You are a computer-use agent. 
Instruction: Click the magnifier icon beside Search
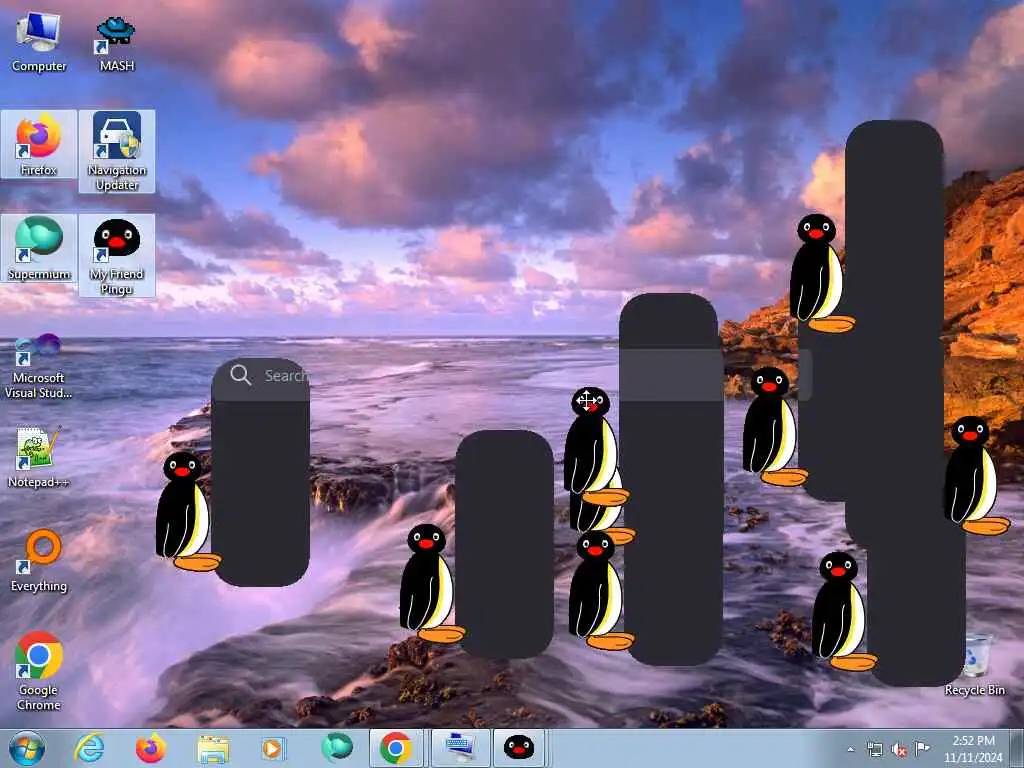(x=240, y=375)
